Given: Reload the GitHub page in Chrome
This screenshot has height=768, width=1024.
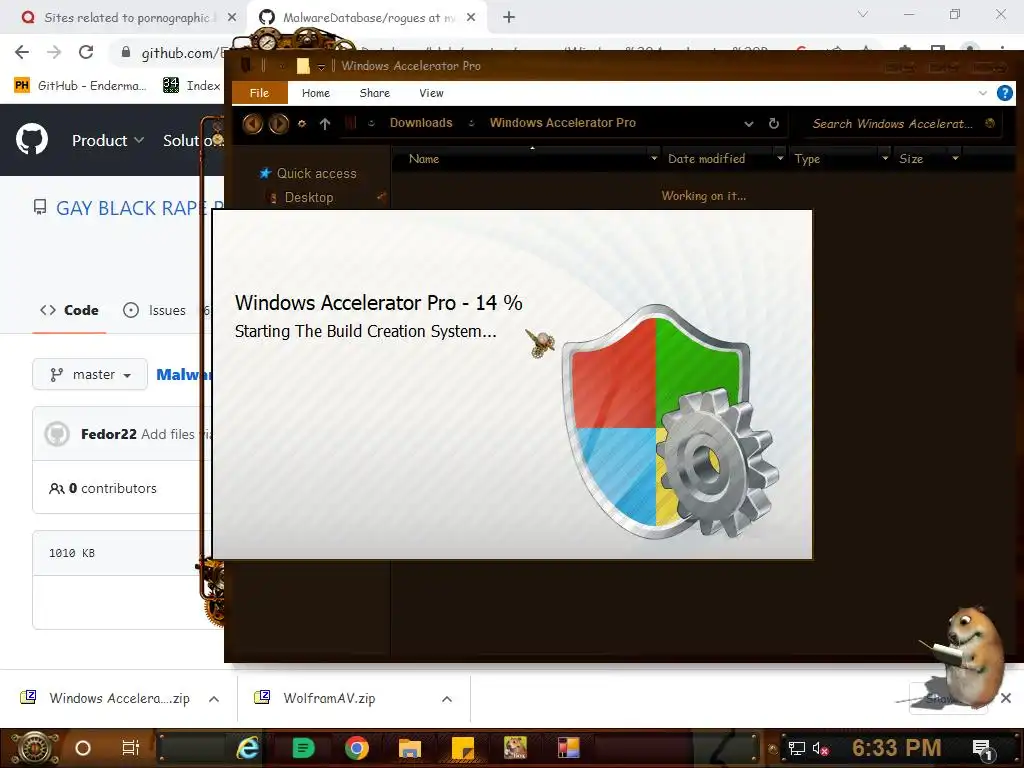Looking at the screenshot, I should click(86, 52).
